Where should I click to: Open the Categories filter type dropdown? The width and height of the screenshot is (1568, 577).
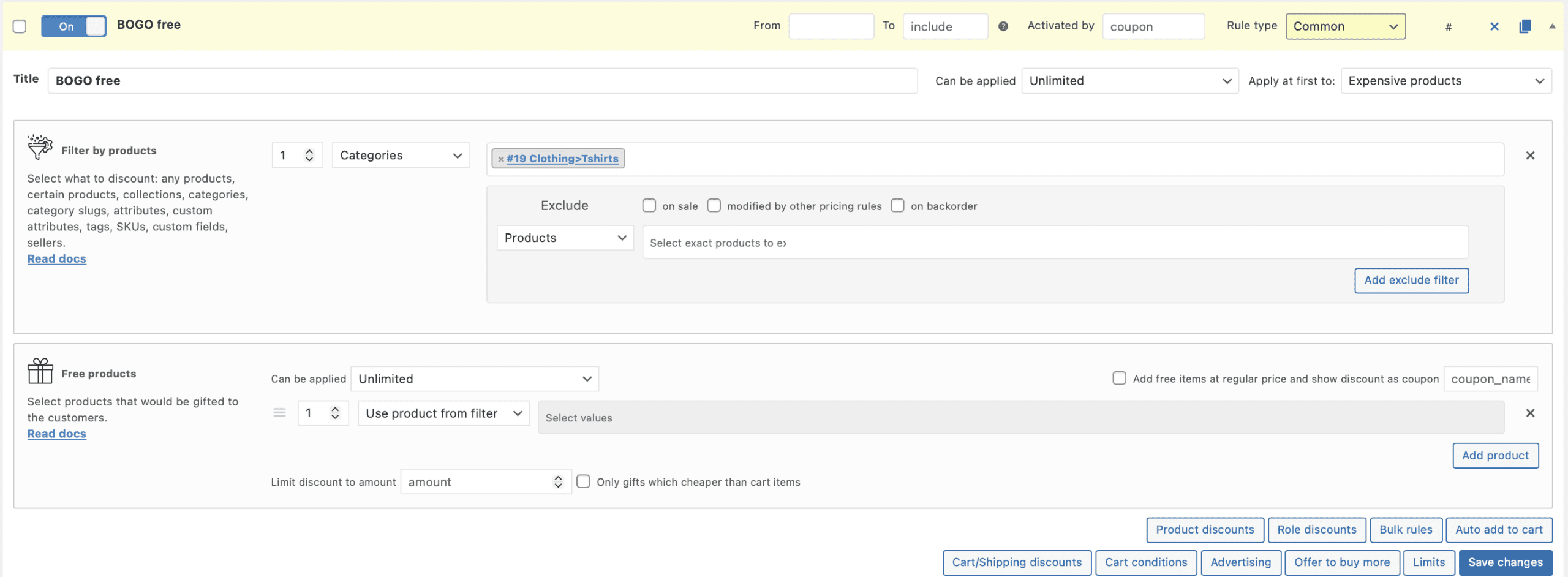(x=401, y=156)
